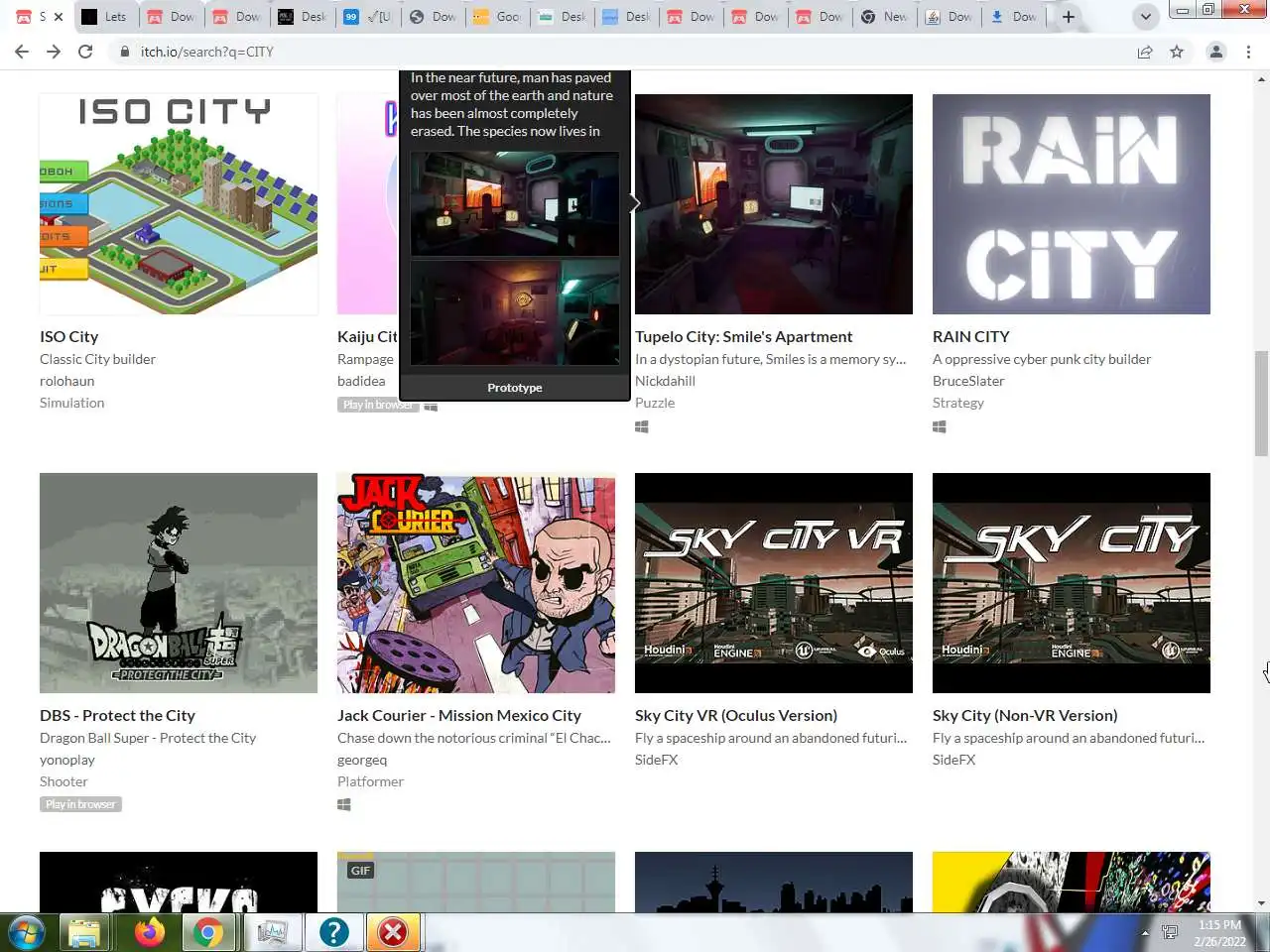Image resolution: width=1270 pixels, height=952 pixels.
Task: Open the Sky City Non-VR thumbnail
Action: click(x=1072, y=583)
